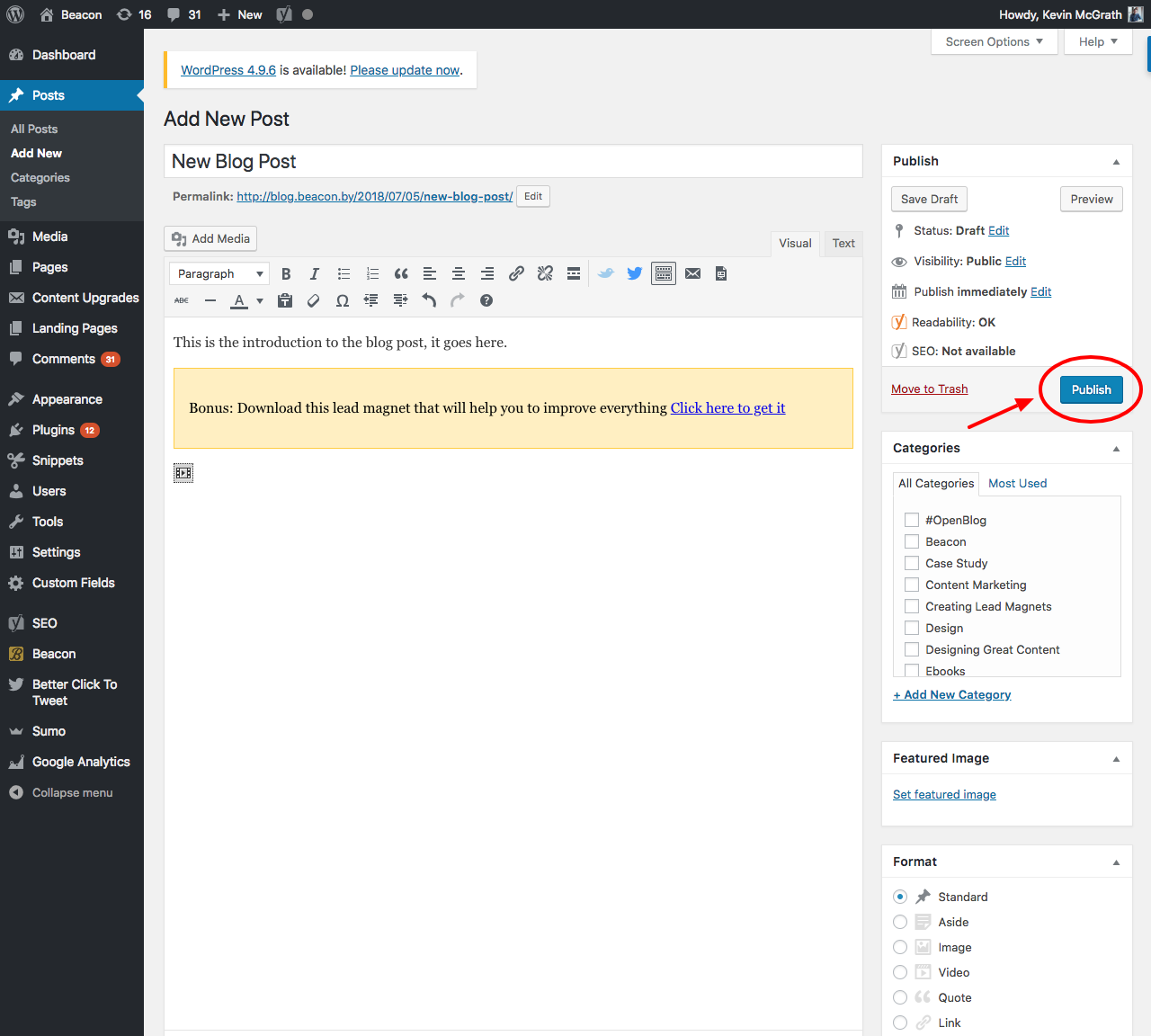This screenshot has height=1036, width=1151.
Task: Open the Media sidebar menu
Action: tap(72, 237)
